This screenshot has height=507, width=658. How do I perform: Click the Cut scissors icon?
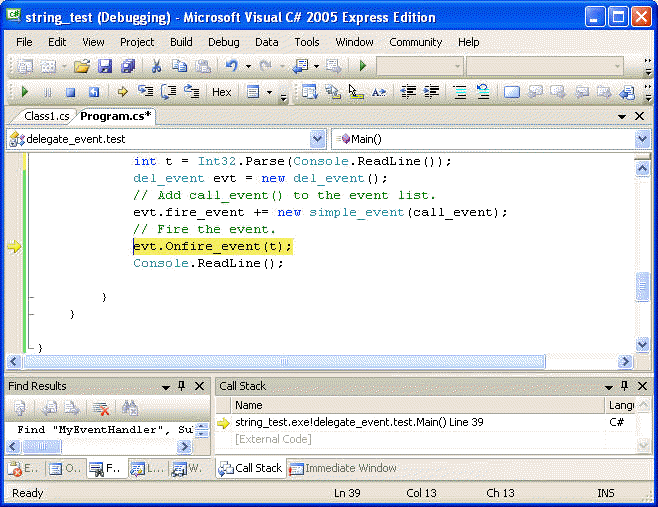pos(156,66)
